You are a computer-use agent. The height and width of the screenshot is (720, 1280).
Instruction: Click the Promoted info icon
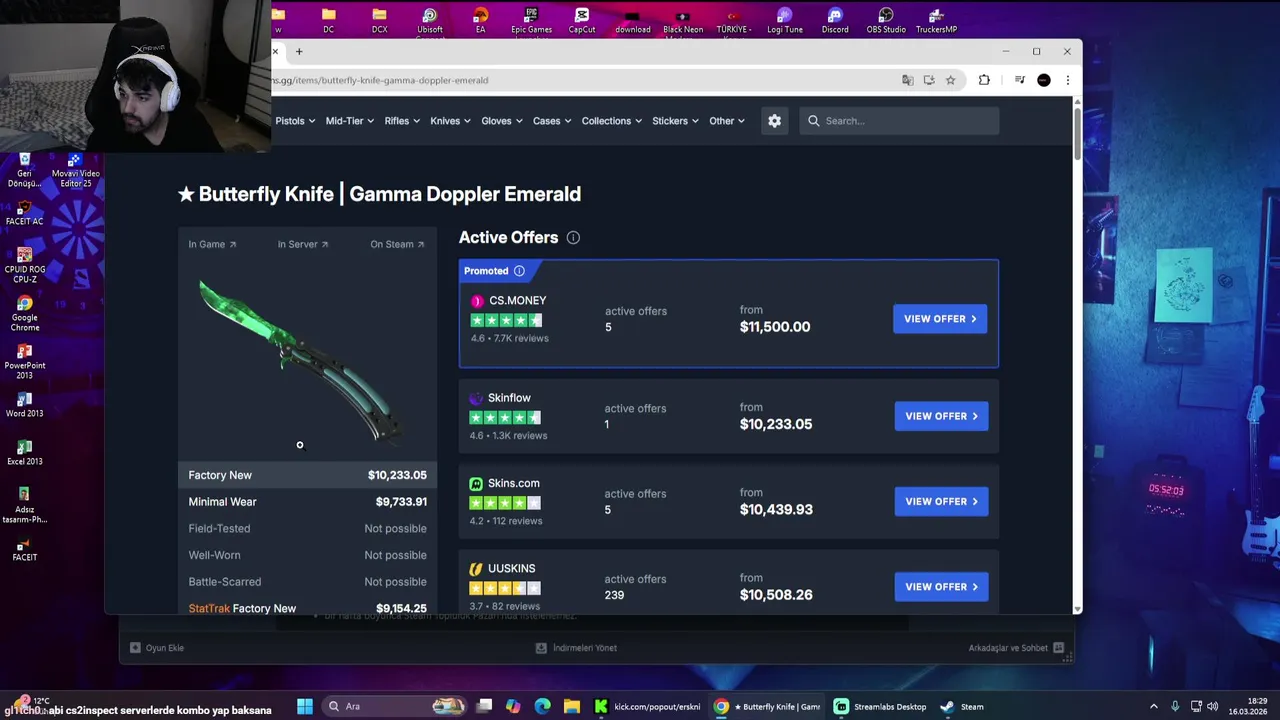(519, 271)
